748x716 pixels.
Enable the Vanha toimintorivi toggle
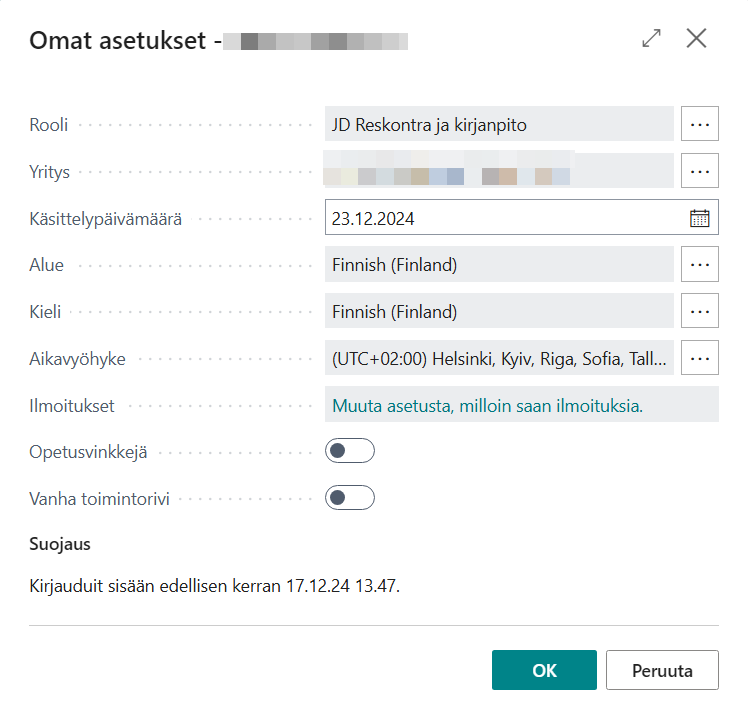[350, 498]
